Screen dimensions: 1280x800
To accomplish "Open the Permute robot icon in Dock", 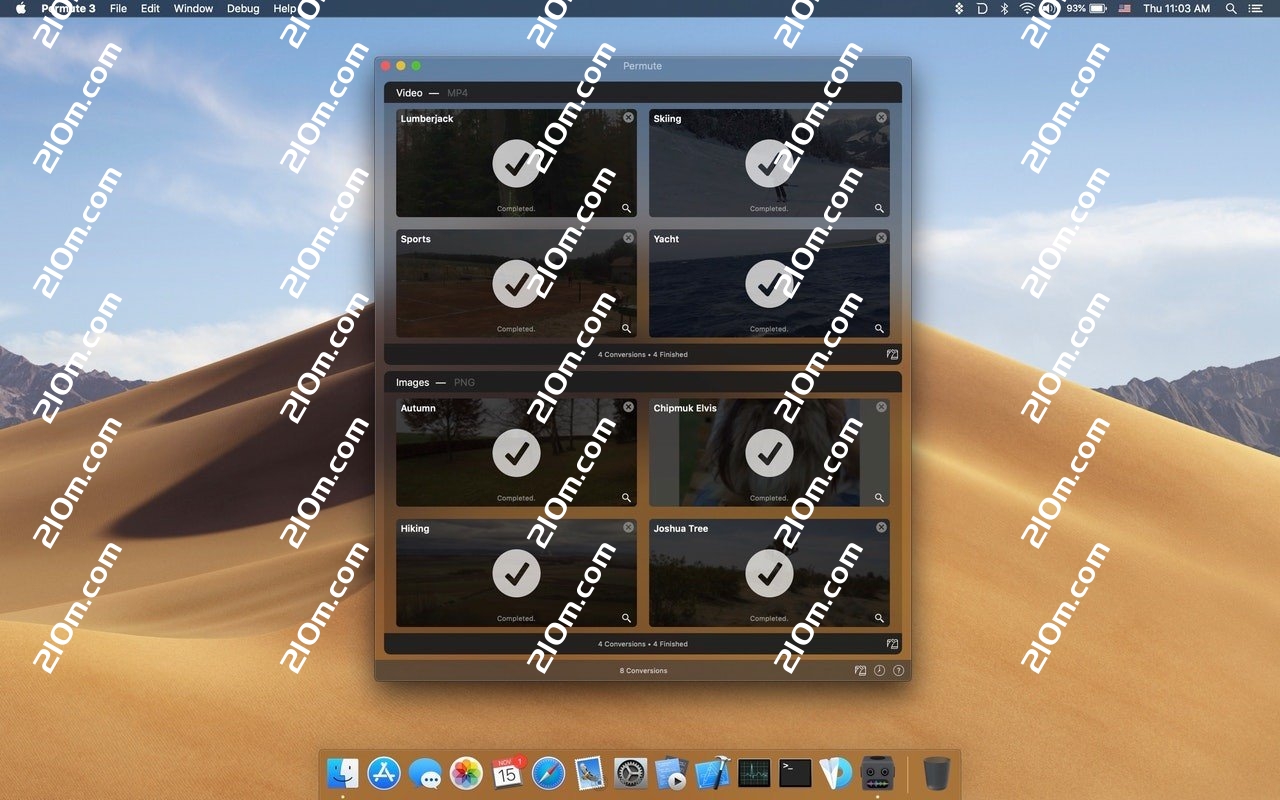I will pos(877,773).
